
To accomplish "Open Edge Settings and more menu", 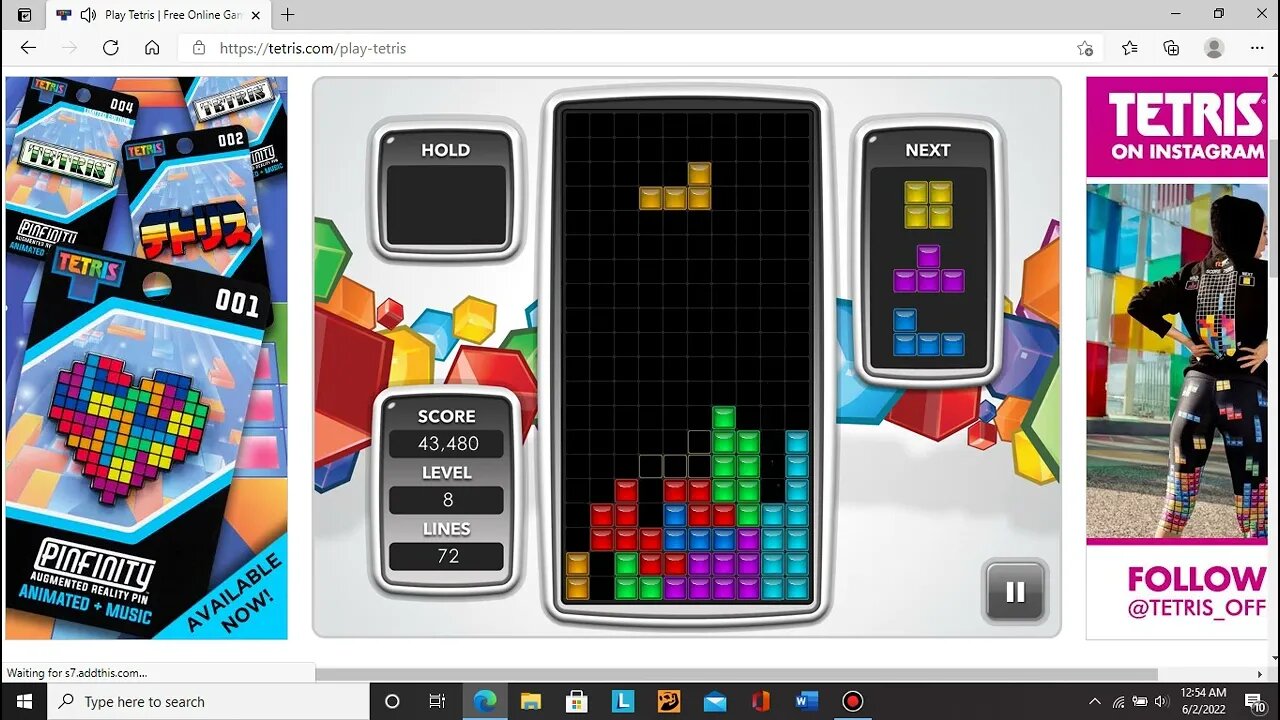I will pyautogui.click(x=1257, y=48).
